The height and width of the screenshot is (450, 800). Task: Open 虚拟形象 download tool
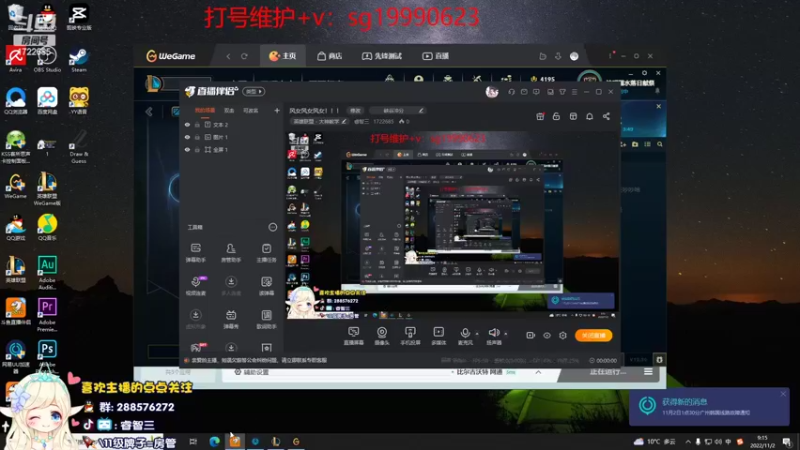point(195,319)
